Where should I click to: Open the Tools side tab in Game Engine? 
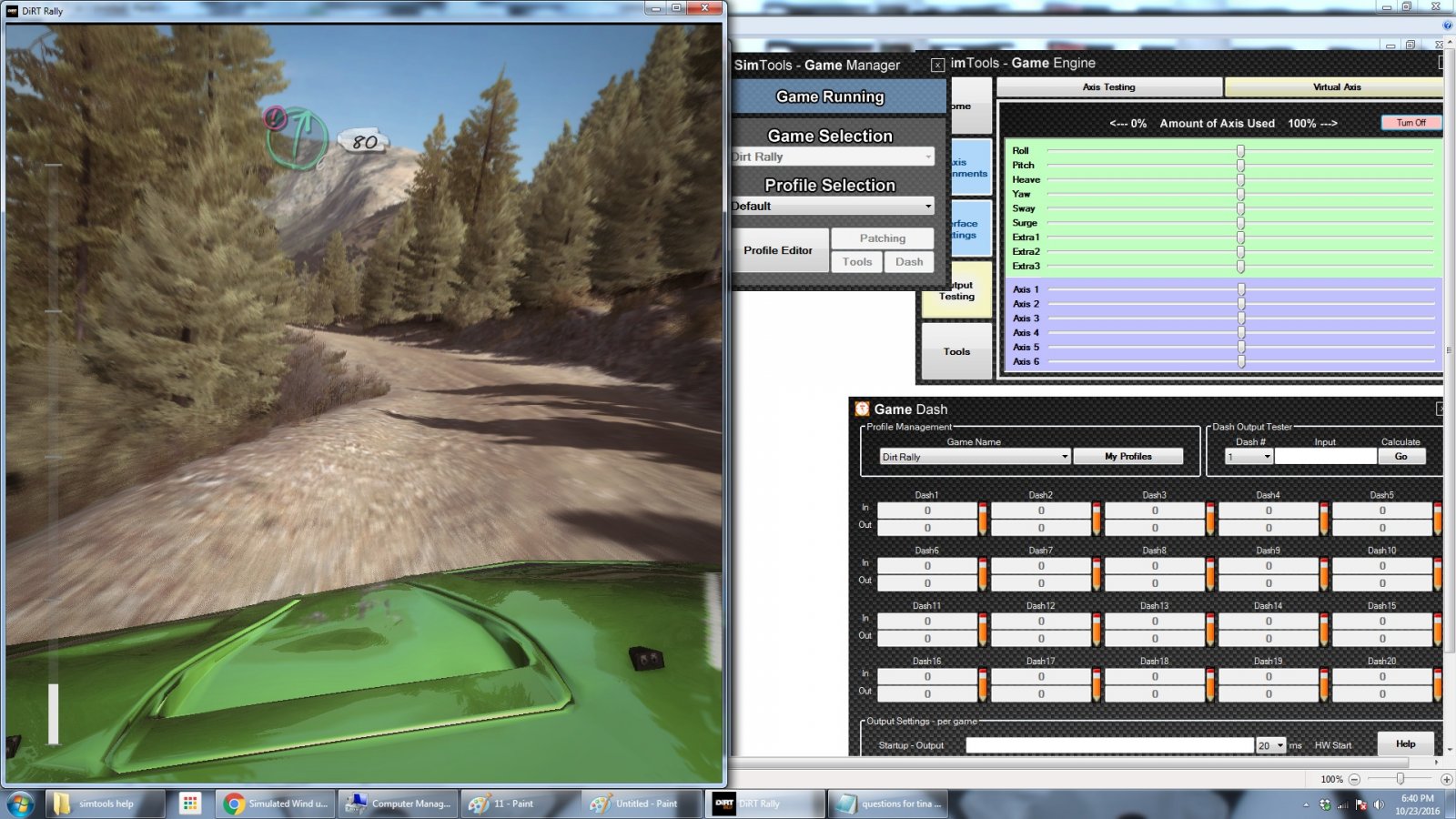coord(956,351)
